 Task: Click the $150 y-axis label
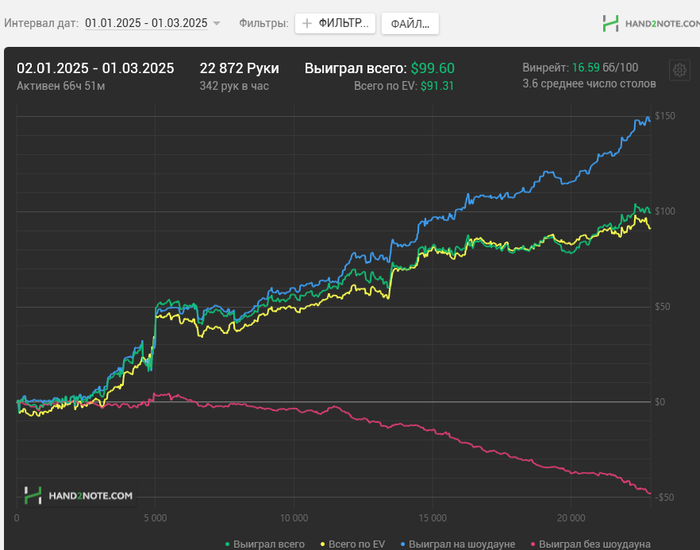(x=665, y=116)
